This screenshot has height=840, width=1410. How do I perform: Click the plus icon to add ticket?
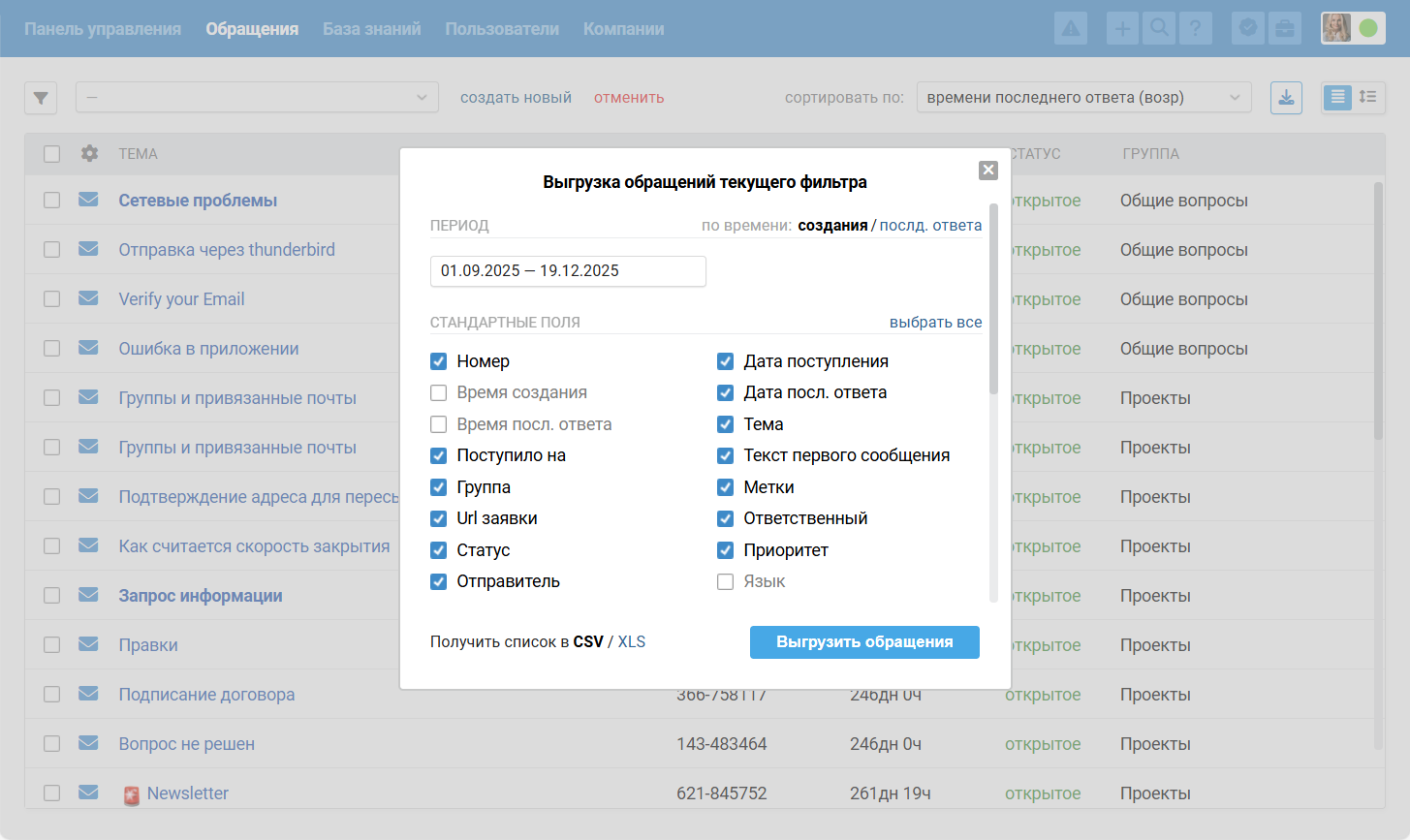tap(1122, 28)
